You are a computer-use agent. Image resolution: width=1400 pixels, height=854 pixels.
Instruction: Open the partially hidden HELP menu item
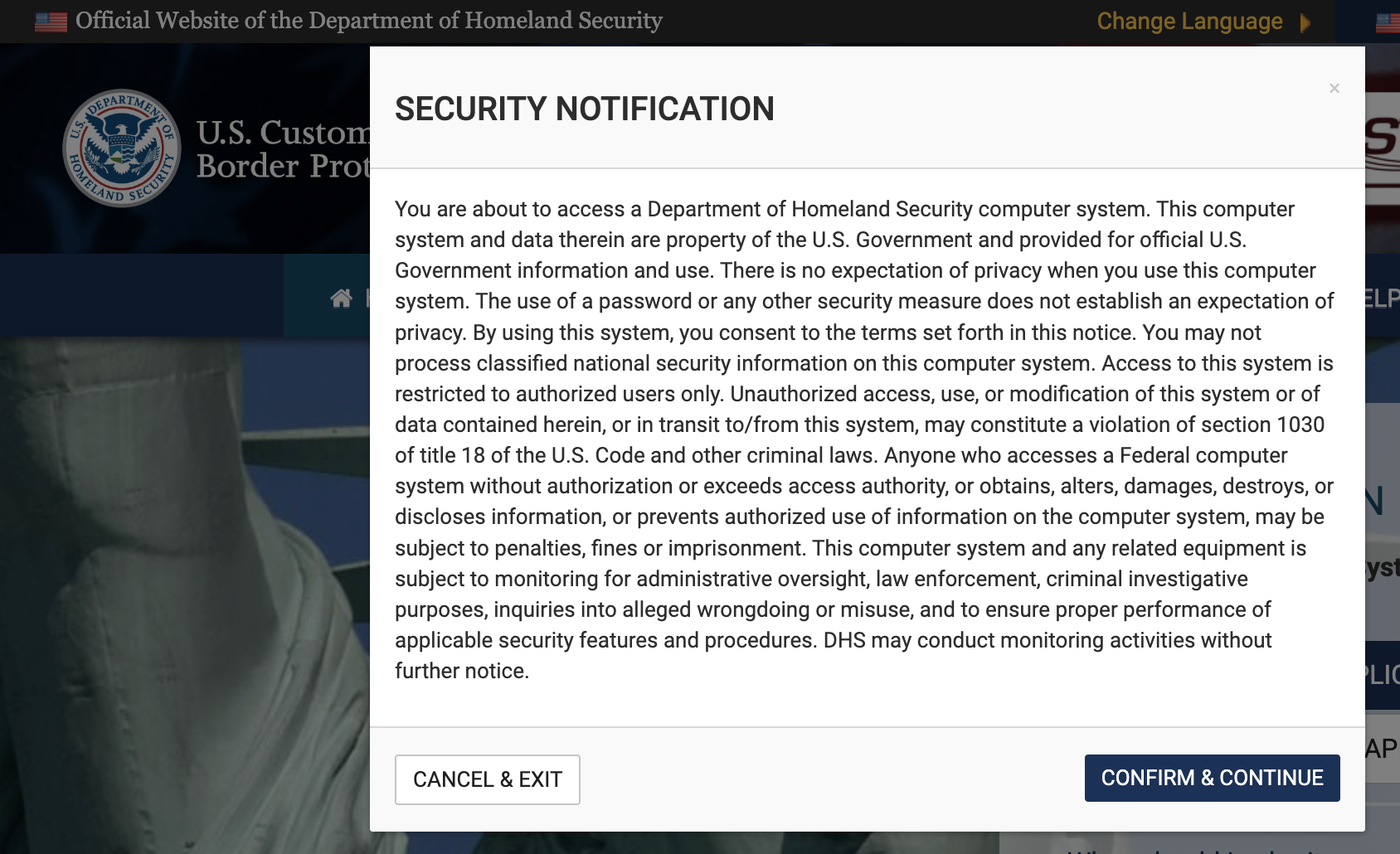1382,298
